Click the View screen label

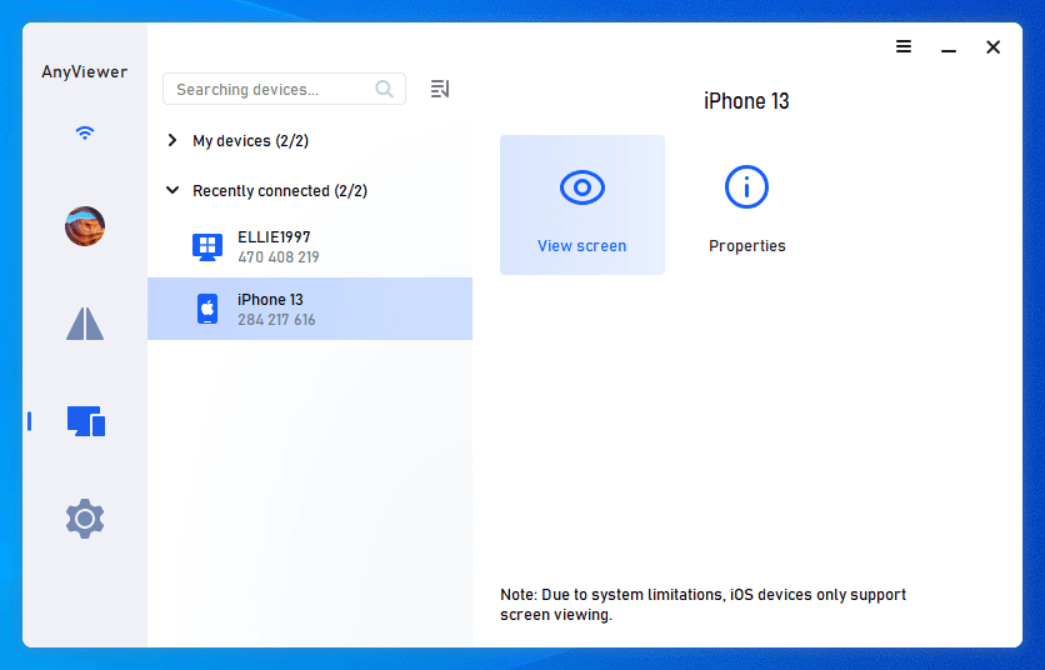tap(582, 246)
